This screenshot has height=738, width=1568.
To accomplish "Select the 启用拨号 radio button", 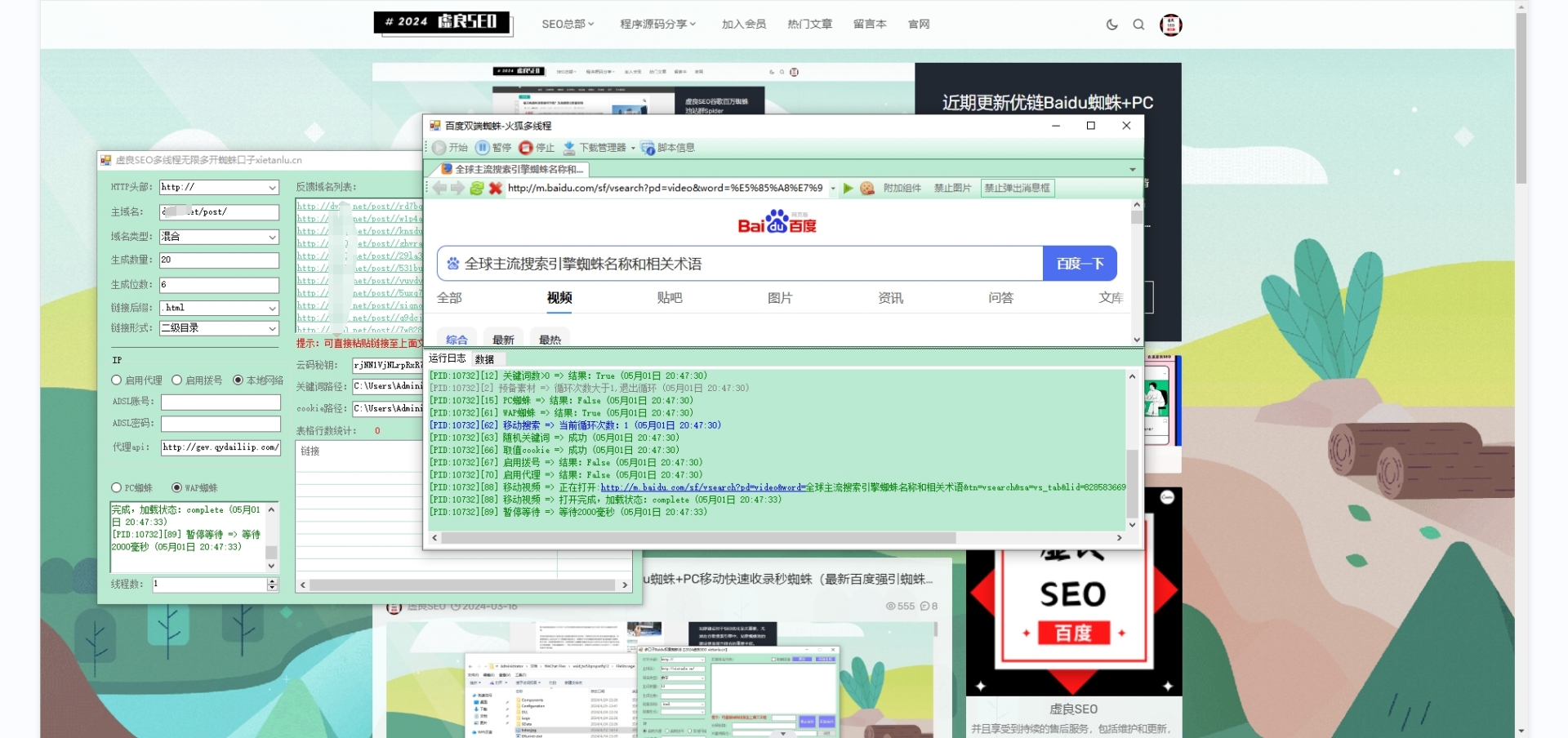I will tap(176, 380).
